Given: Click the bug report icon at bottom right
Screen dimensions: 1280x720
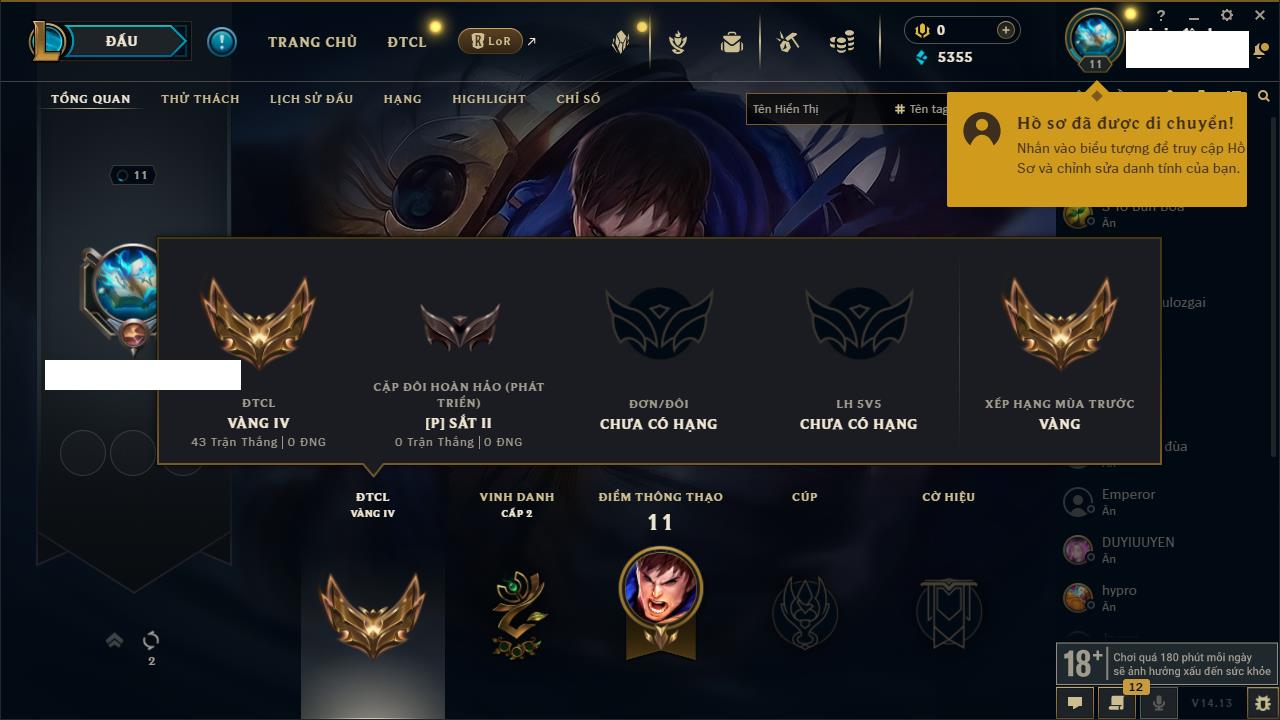Looking at the screenshot, I should pyautogui.click(x=1262, y=703).
